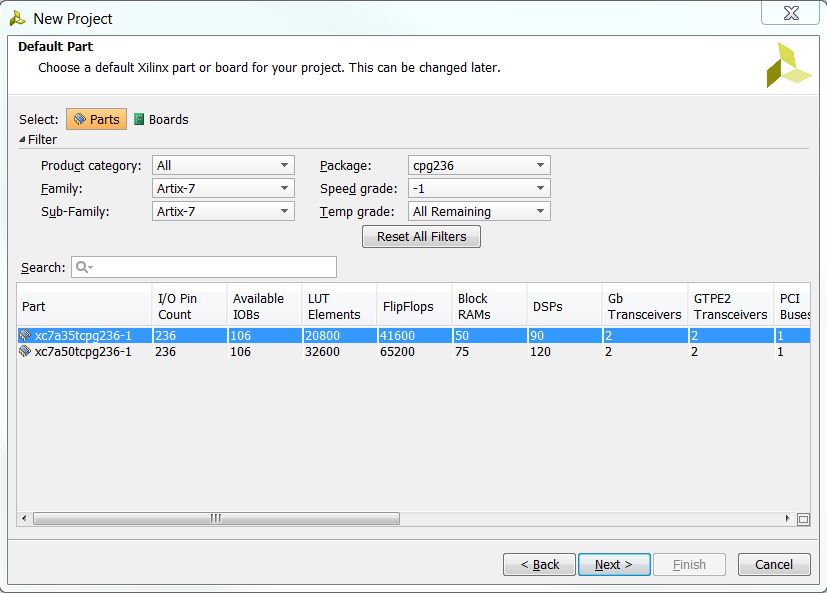
Task: Select the xc7a50tcpg236-1 part row
Action: coord(414,351)
